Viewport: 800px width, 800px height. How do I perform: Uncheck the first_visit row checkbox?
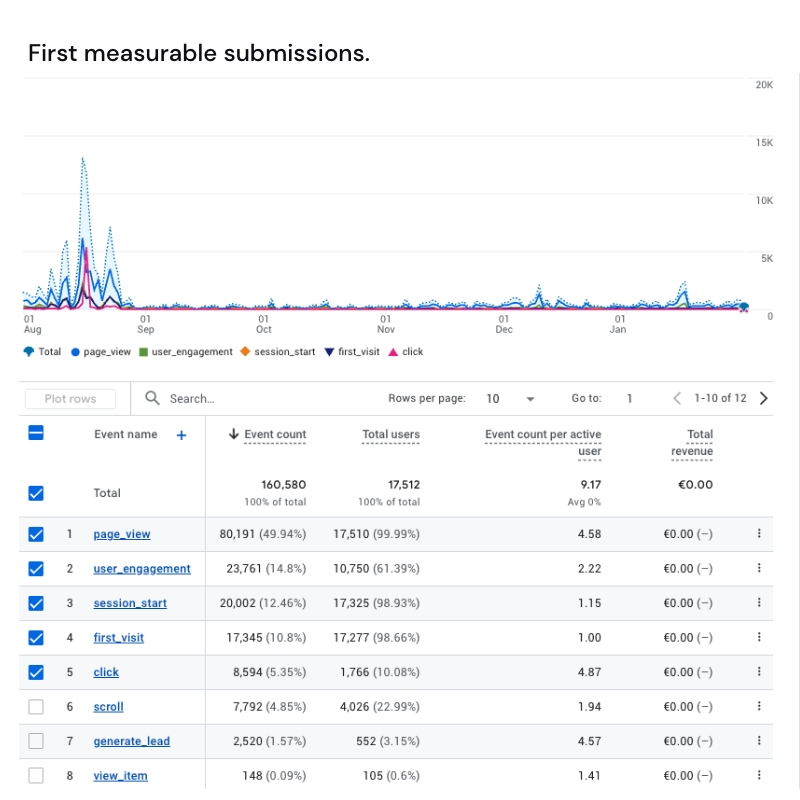[x=36, y=638]
